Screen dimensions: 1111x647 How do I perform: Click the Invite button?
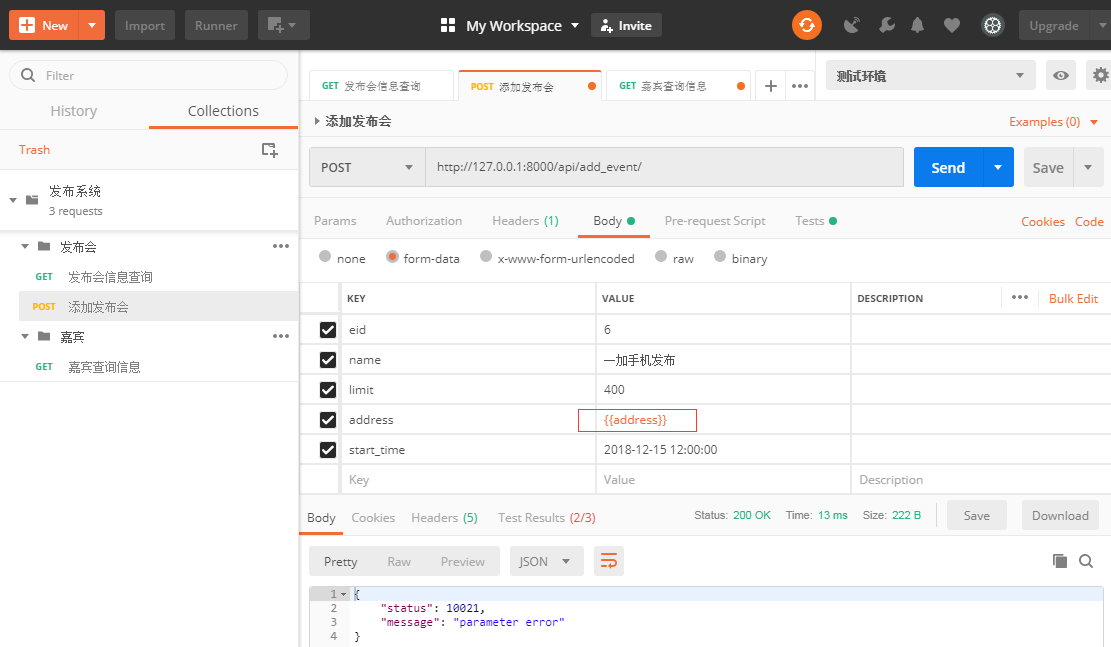(626, 26)
